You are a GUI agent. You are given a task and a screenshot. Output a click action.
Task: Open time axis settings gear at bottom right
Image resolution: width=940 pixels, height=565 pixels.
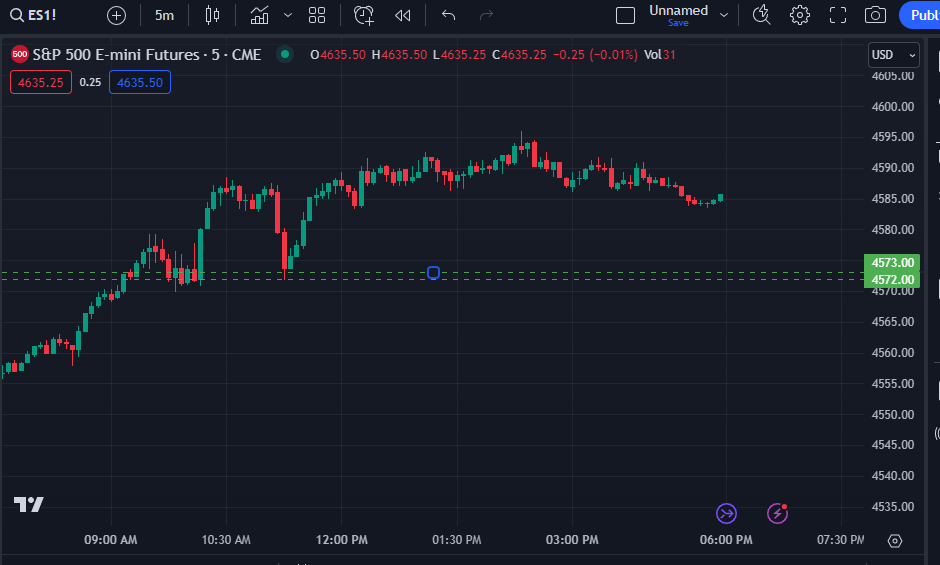pos(894,541)
